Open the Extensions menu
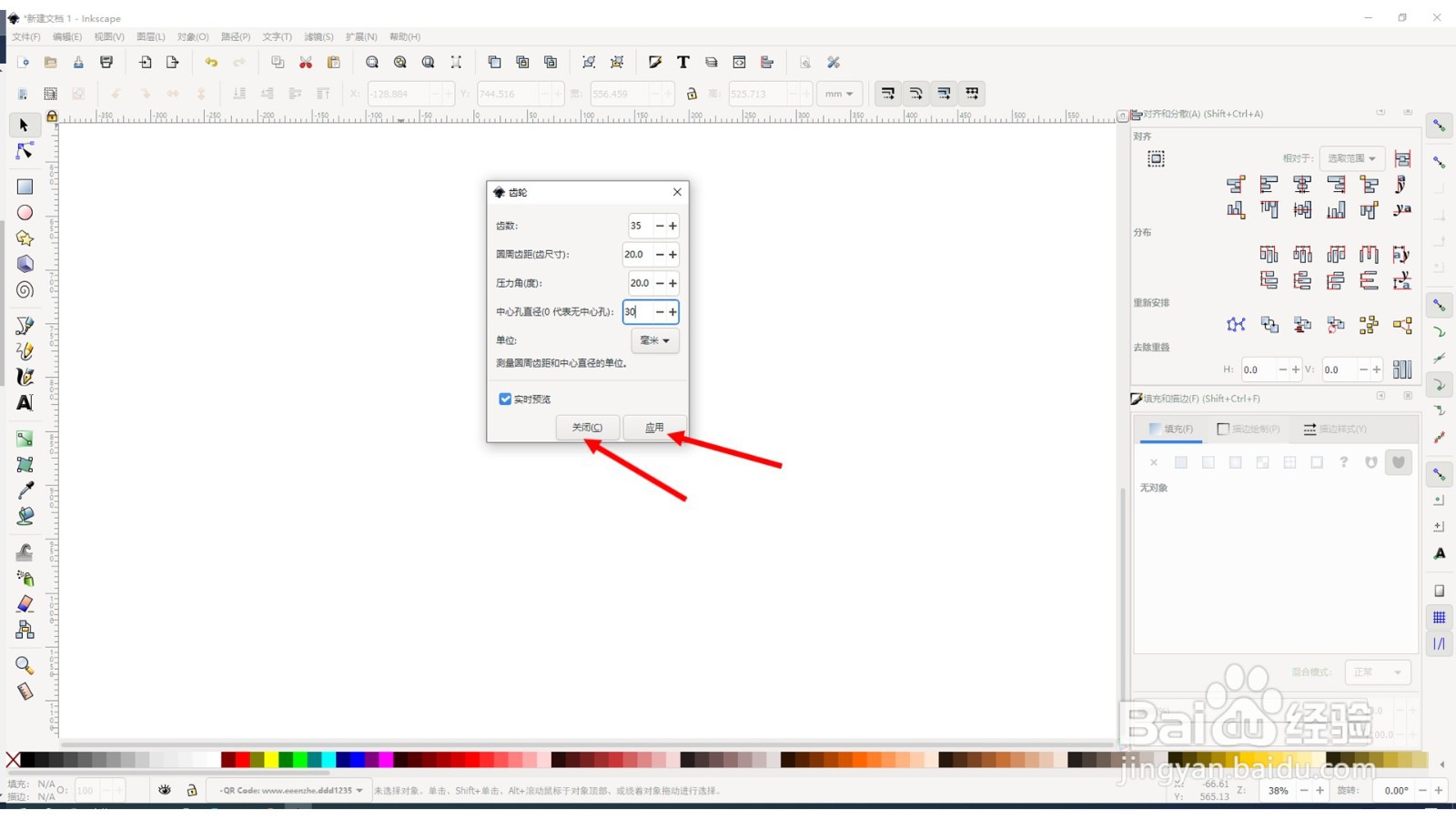 coord(361,37)
